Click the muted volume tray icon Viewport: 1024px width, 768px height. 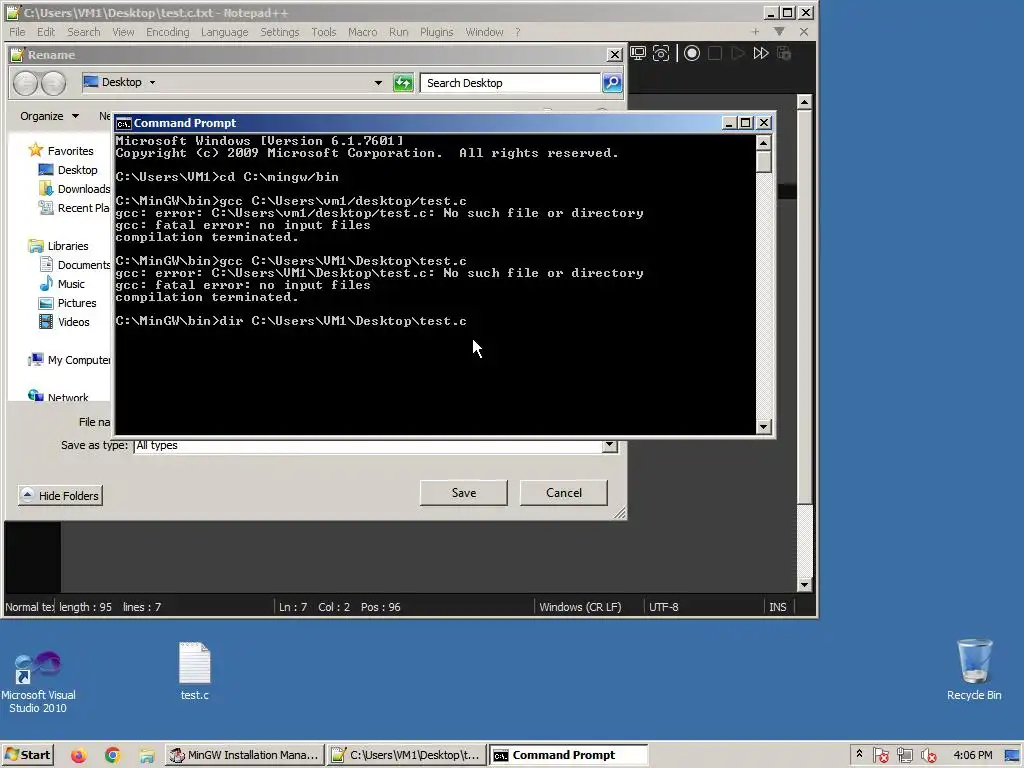point(928,756)
